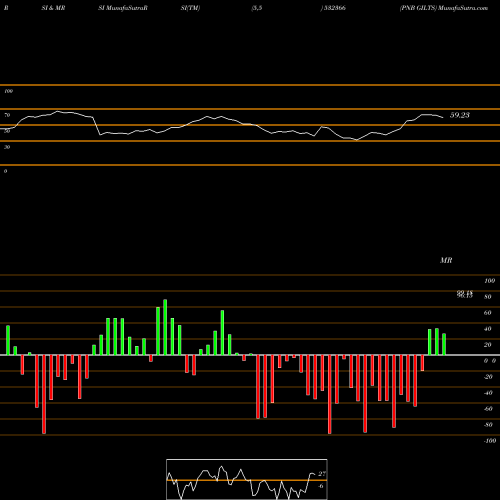
Task: Click the 27 value in the mini chart
Action: click(x=322, y=474)
